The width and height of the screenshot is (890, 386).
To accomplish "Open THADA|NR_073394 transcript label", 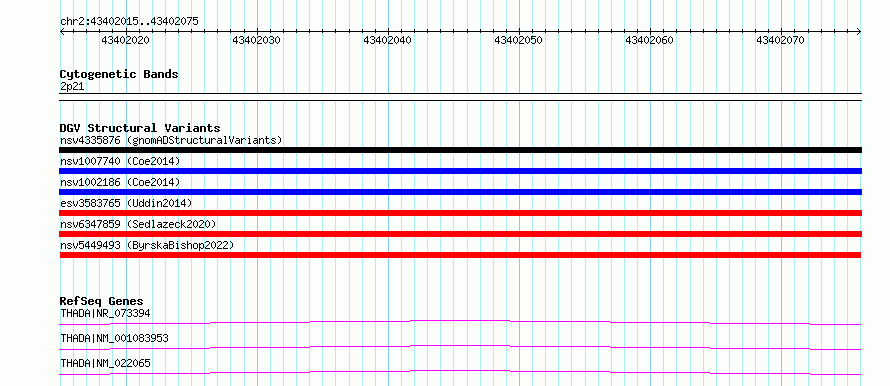I will point(105,313).
